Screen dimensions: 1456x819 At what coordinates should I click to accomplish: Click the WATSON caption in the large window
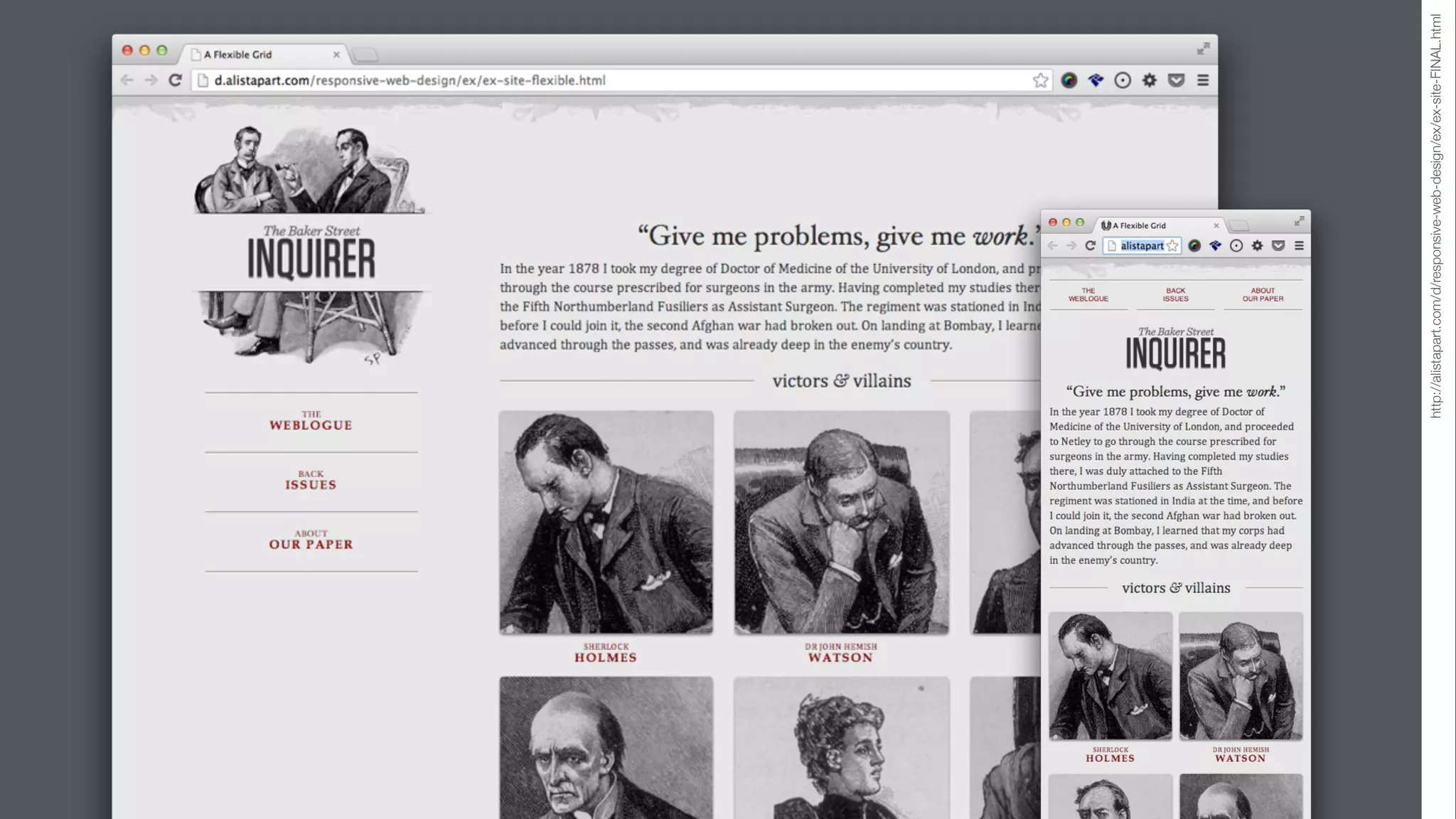[x=841, y=658]
